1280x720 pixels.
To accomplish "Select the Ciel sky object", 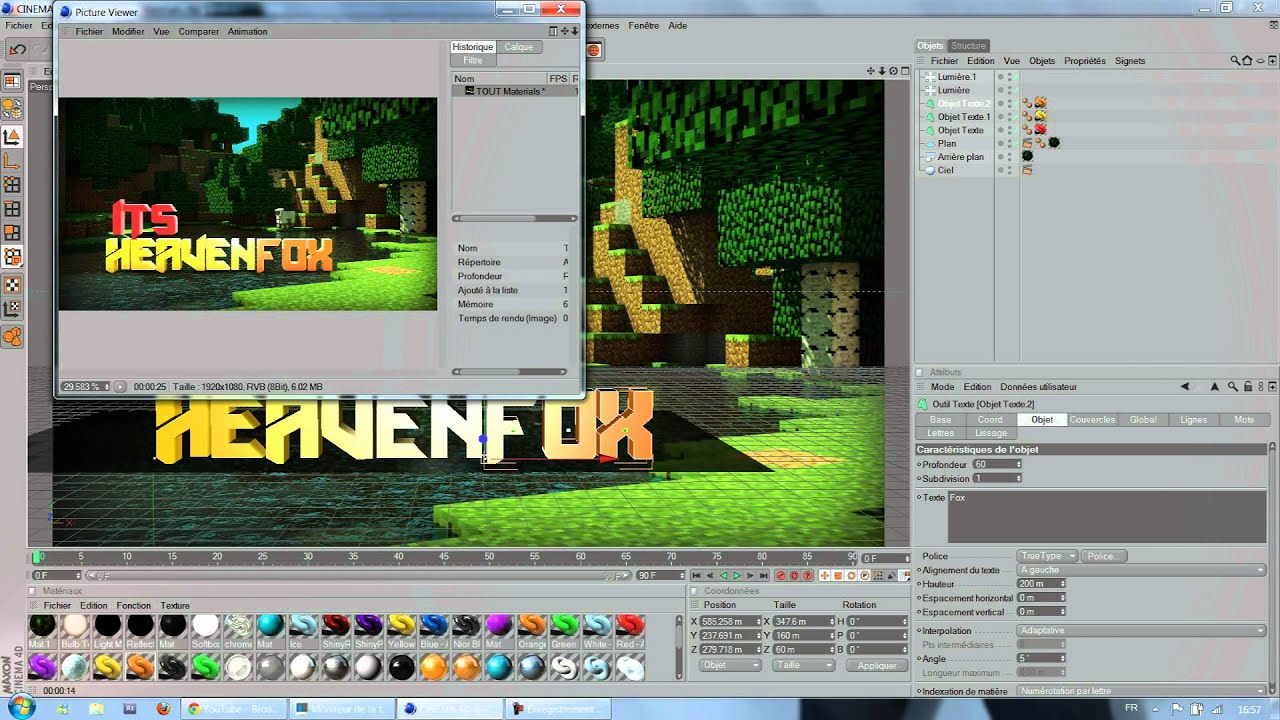I will pos(945,171).
